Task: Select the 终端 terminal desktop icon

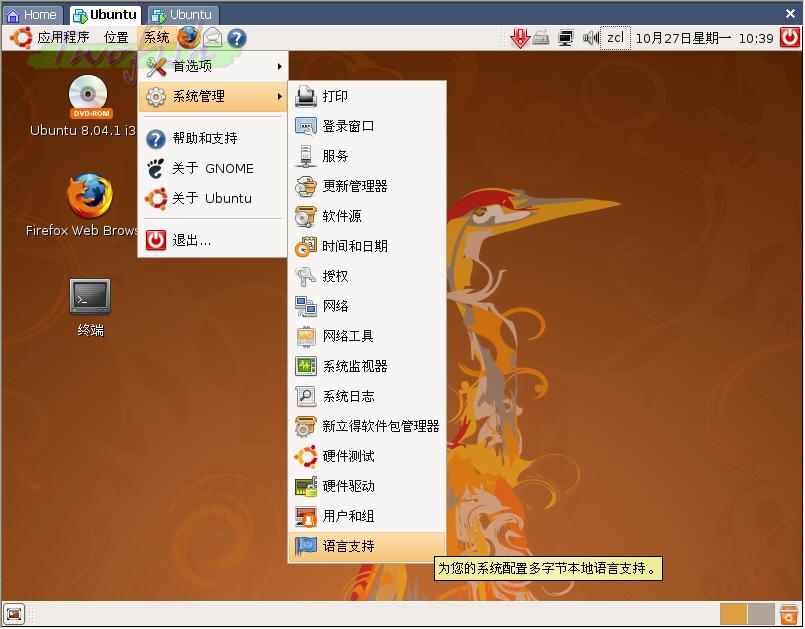Action: click(x=90, y=308)
